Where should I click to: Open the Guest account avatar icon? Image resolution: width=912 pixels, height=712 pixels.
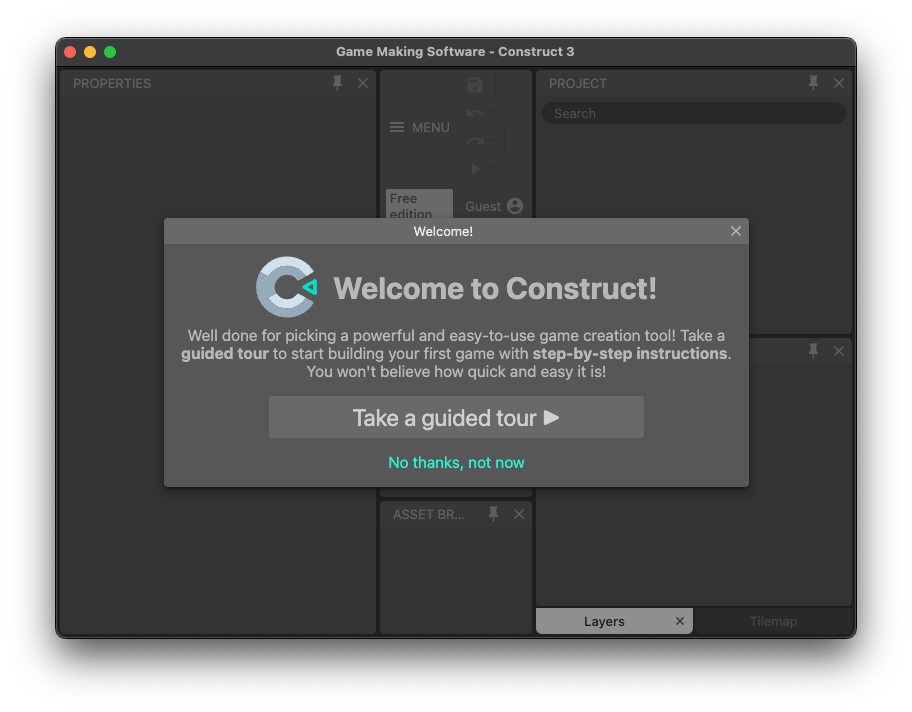(515, 206)
